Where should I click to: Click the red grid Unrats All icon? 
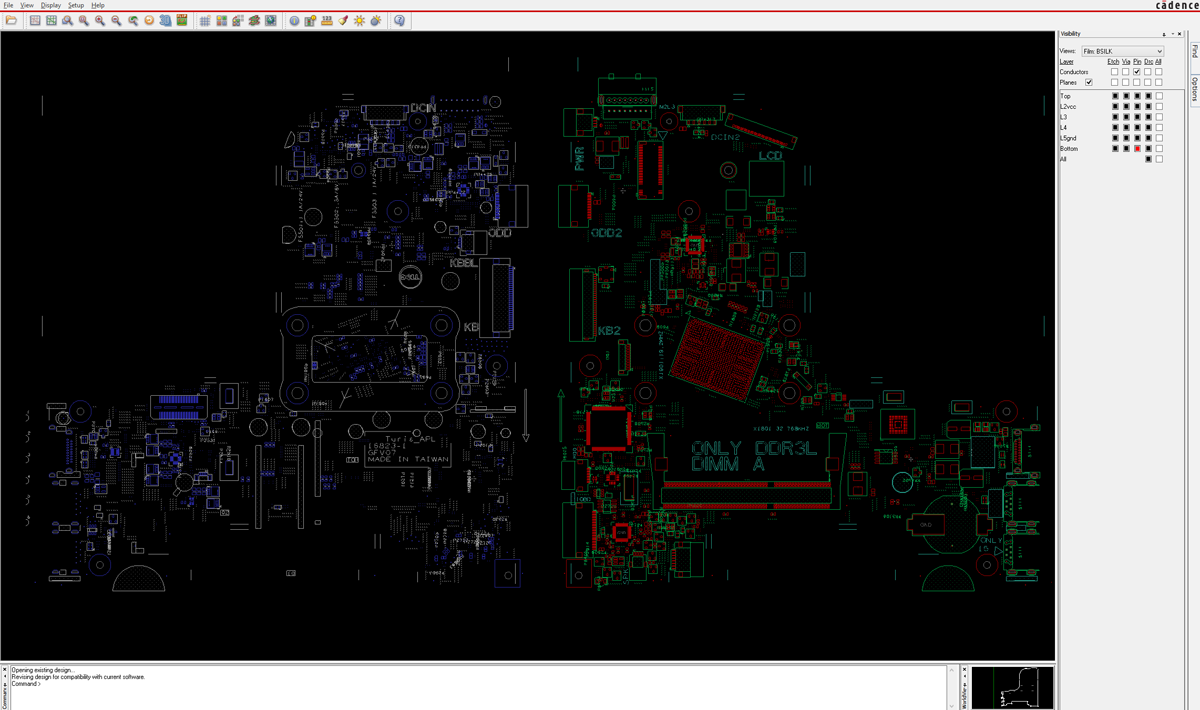point(35,20)
